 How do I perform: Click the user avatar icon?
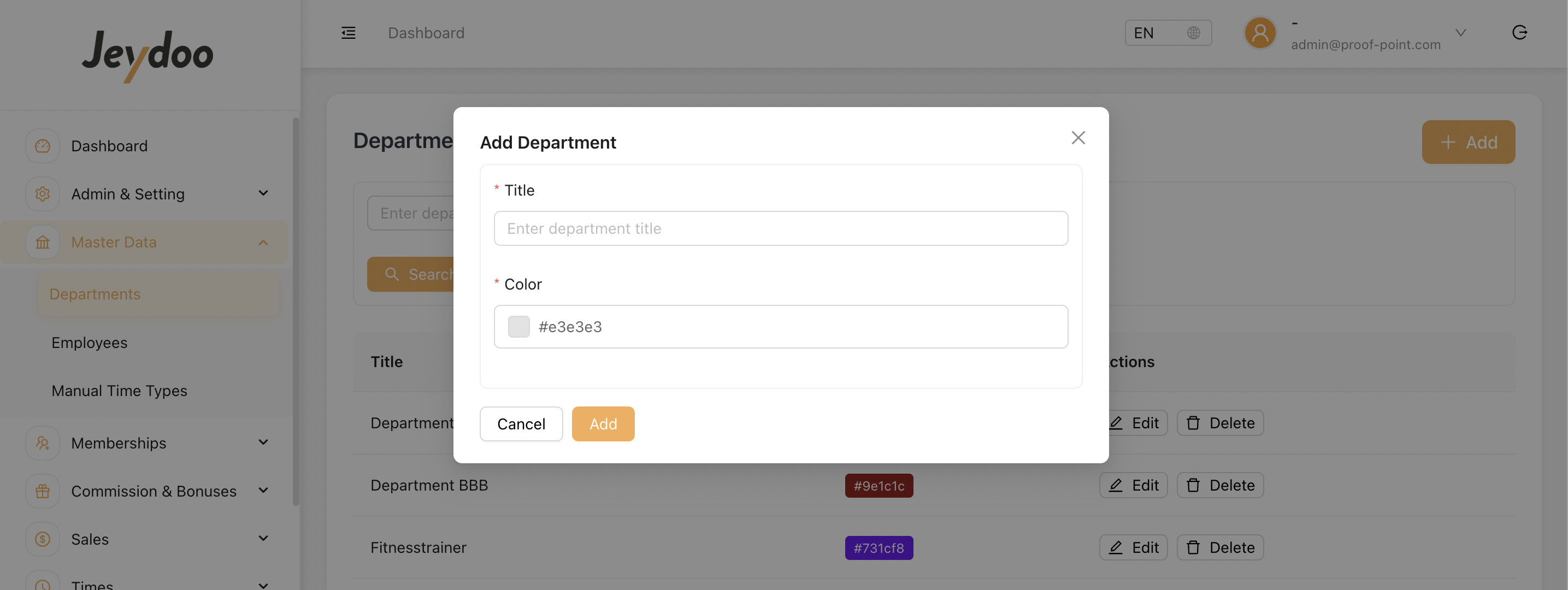[x=1260, y=33]
